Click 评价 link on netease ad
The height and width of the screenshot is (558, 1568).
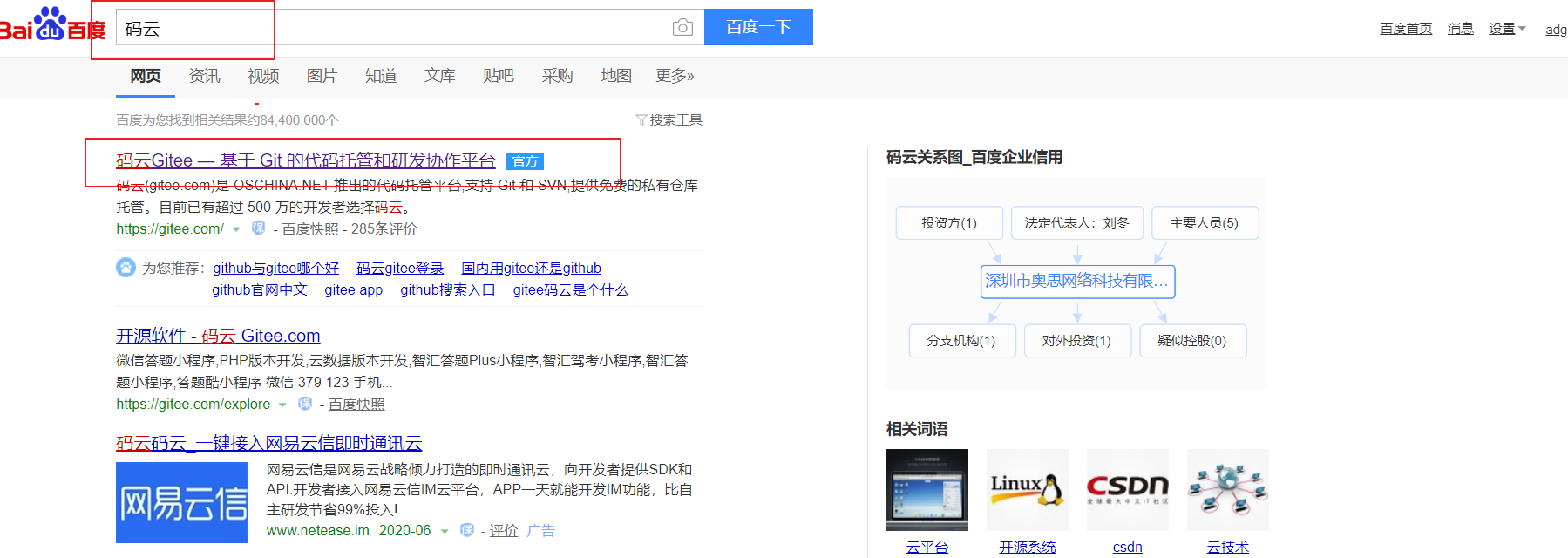(x=504, y=530)
